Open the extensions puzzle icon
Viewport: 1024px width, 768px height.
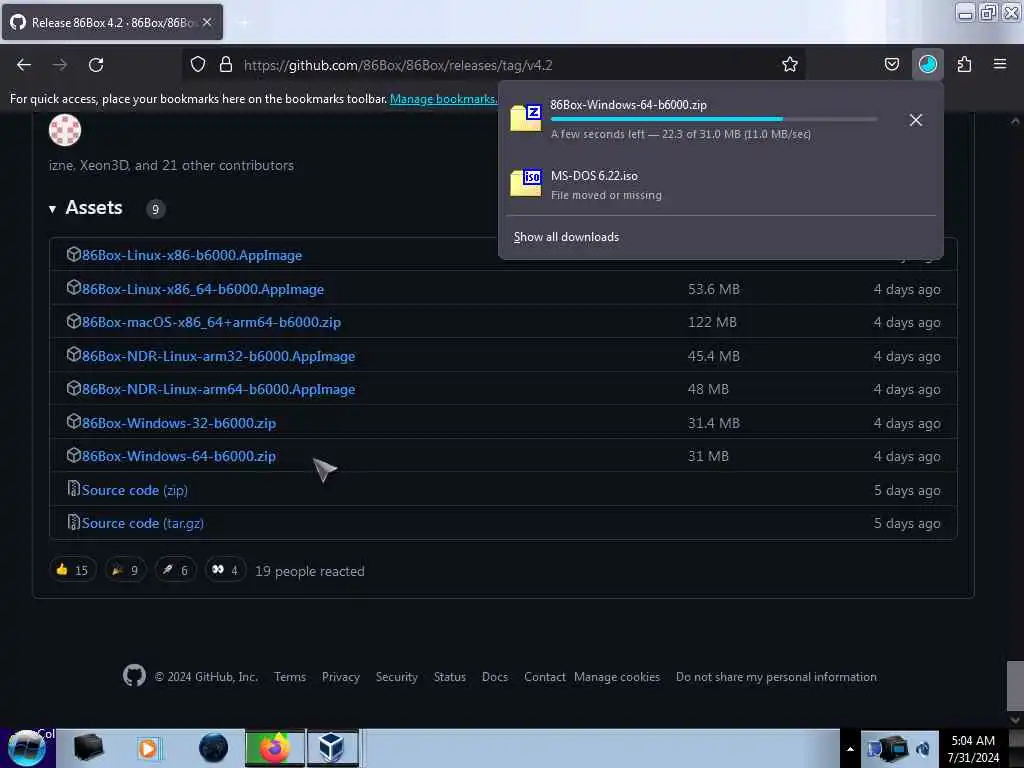pyautogui.click(x=964, y=65)
